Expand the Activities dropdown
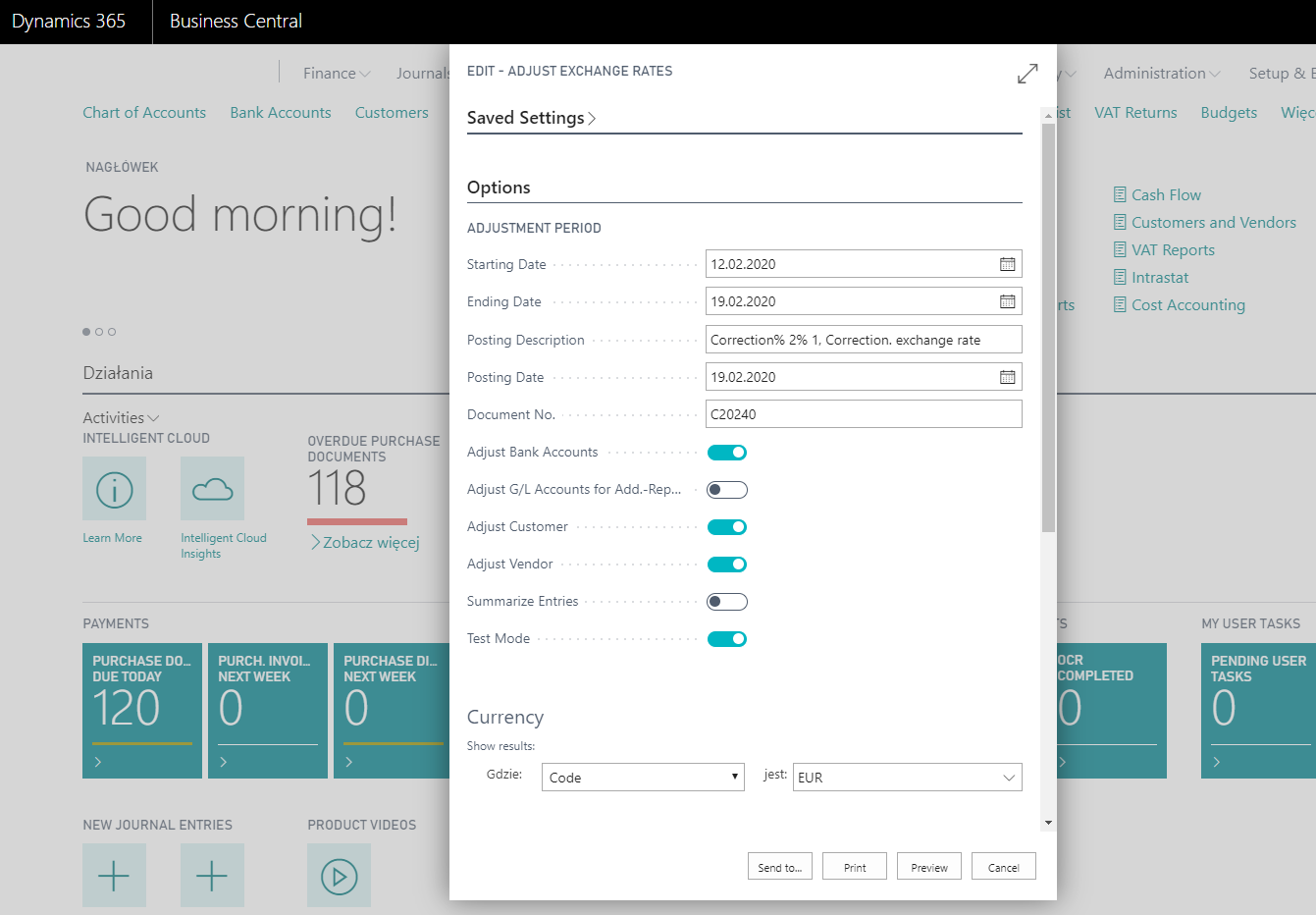The width and height of the screenshot is (1316, 915). click(x=121, y=417)
